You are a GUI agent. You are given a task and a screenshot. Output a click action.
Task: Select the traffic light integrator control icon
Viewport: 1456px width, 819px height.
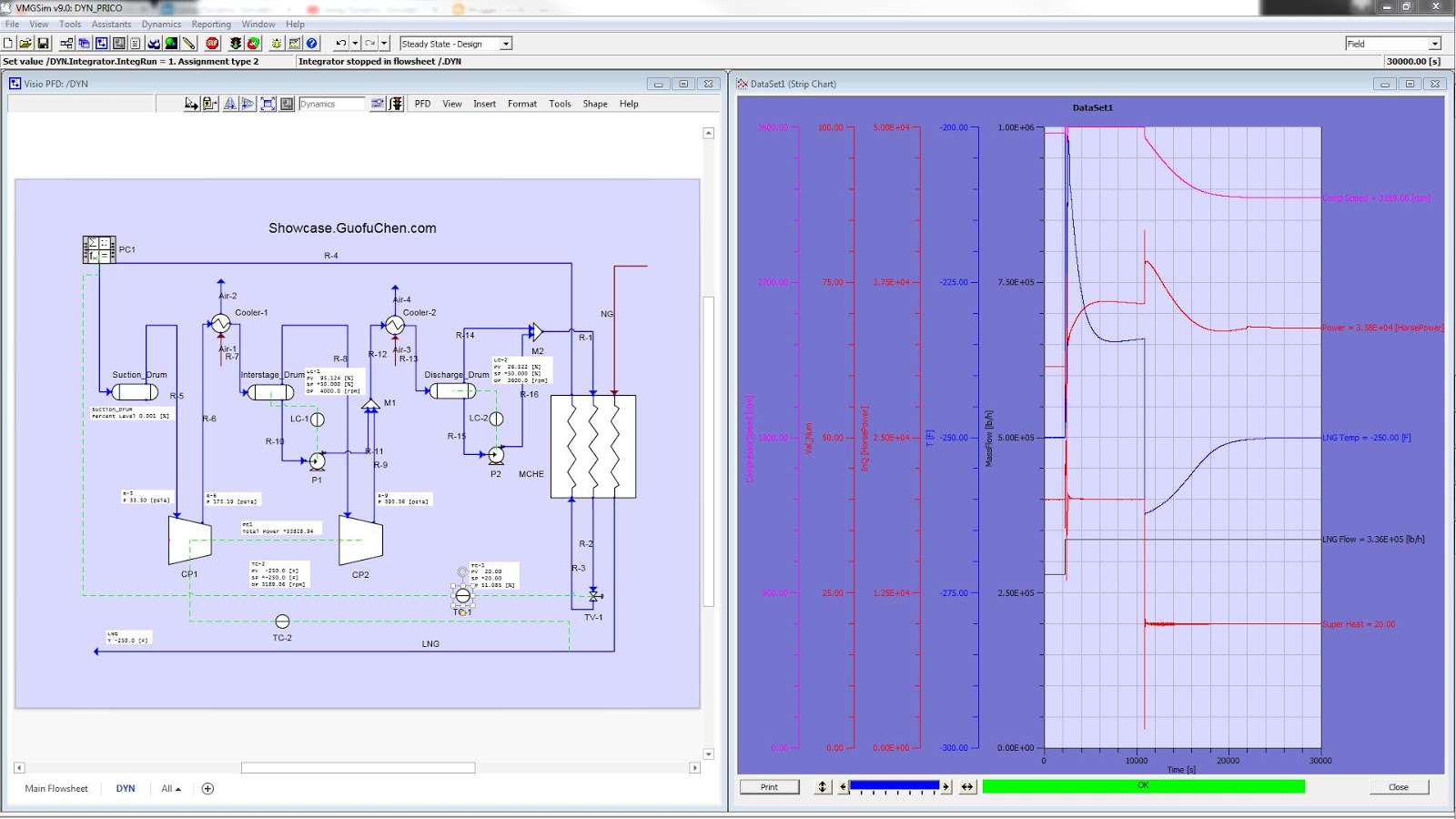click(x=236, y=43)
